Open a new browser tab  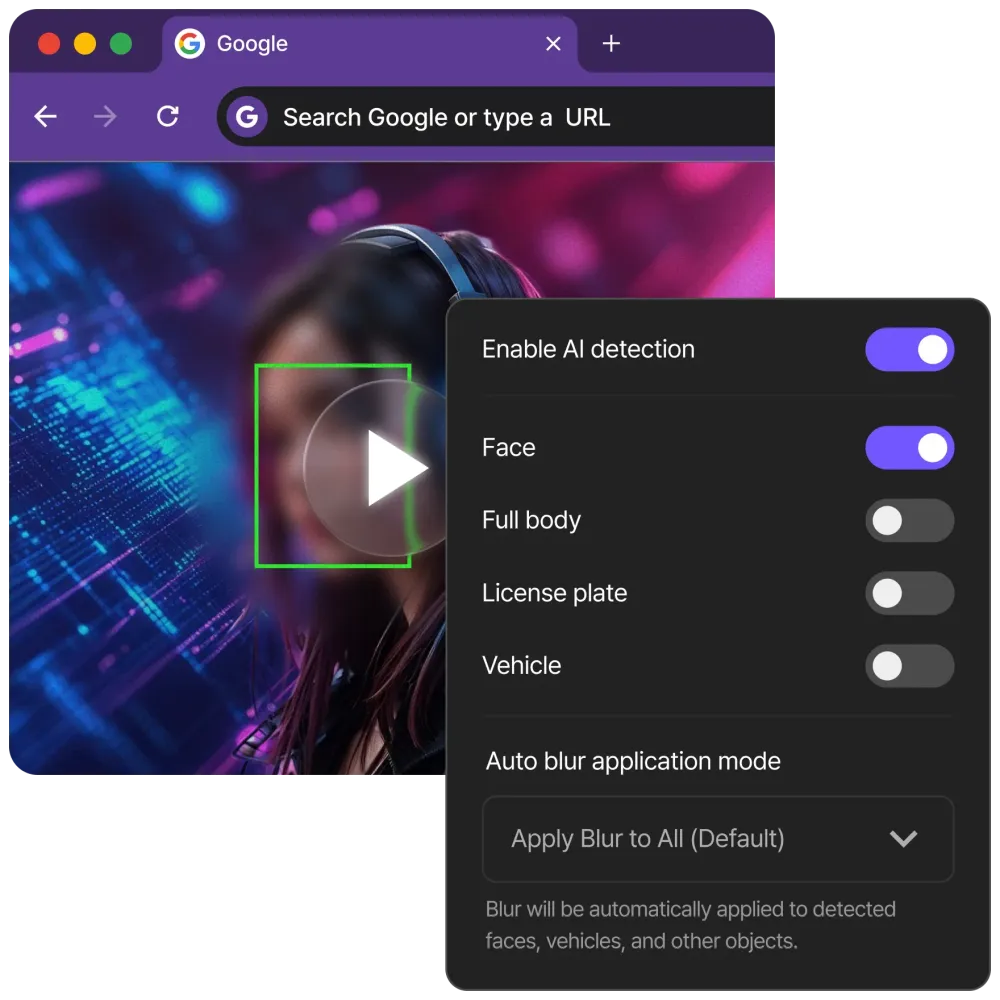611,44
